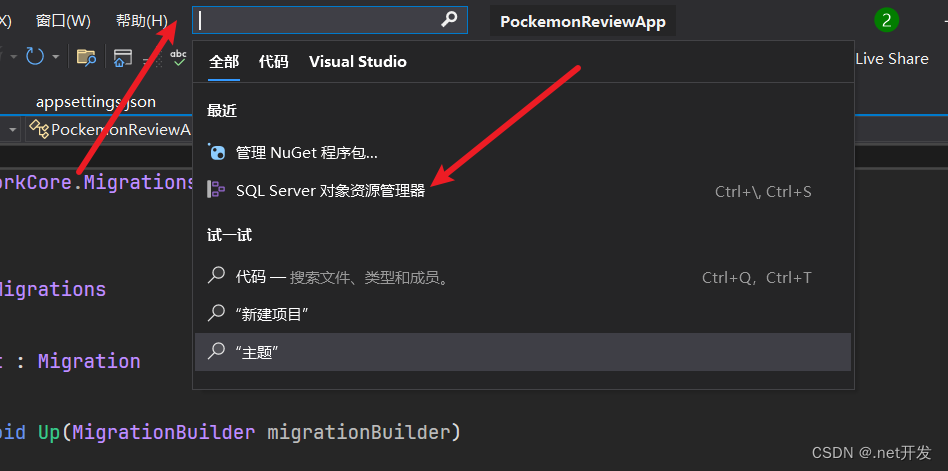Image resolution: width=948 pixels, height=471 pixels.
Task: Select the 代码 search tab
Action: click(x=274, y=62)
